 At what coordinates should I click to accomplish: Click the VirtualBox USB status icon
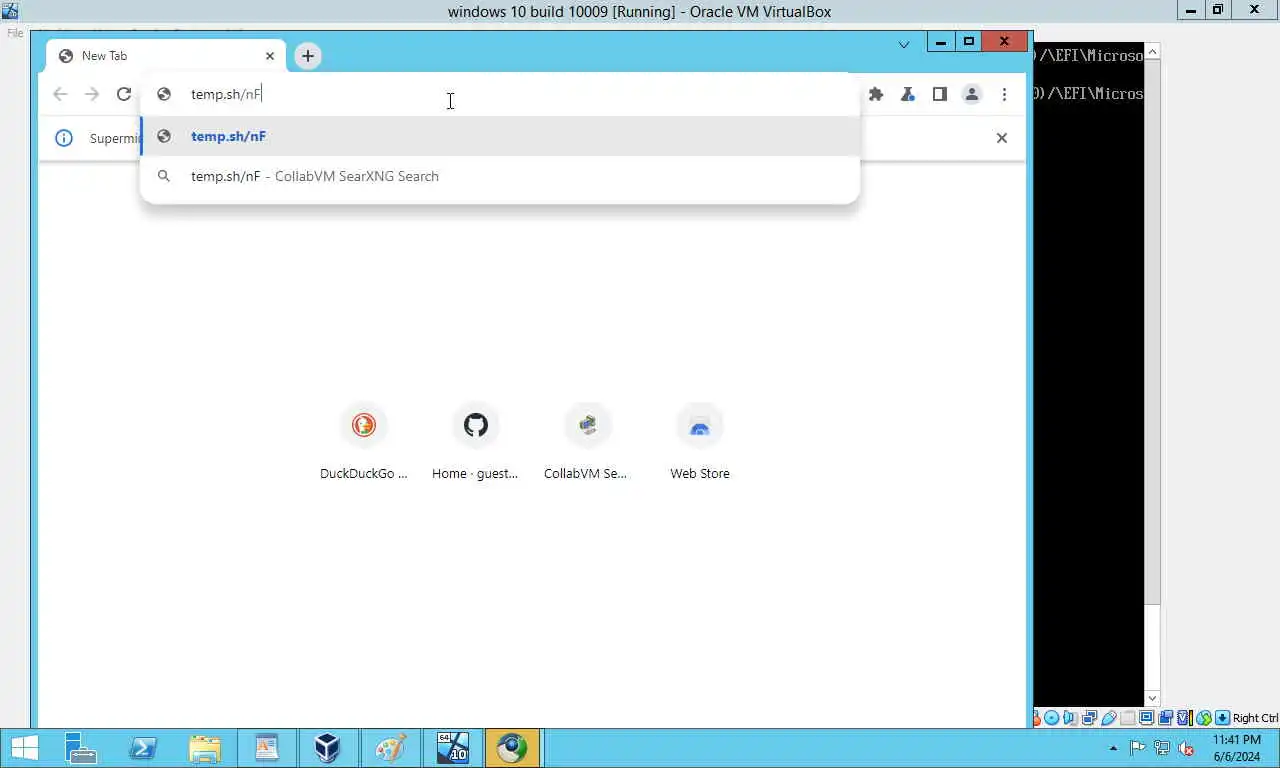pyautogui.click(x=1109, y=718)
